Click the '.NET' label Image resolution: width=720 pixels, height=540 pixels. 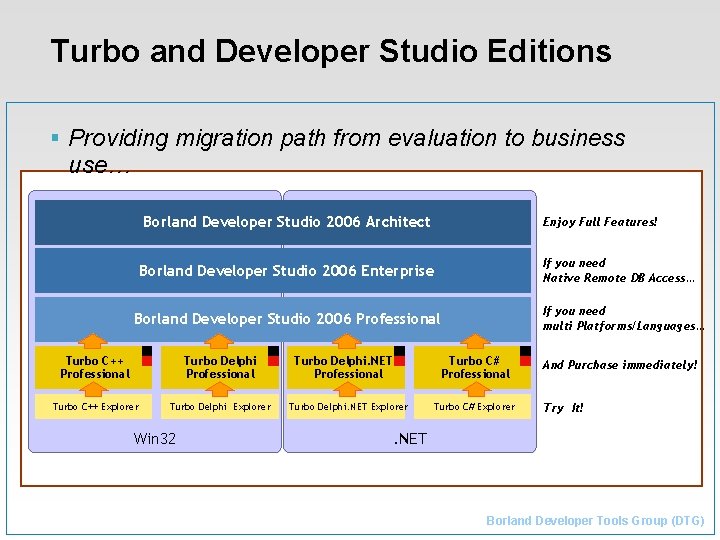(411, 439)
